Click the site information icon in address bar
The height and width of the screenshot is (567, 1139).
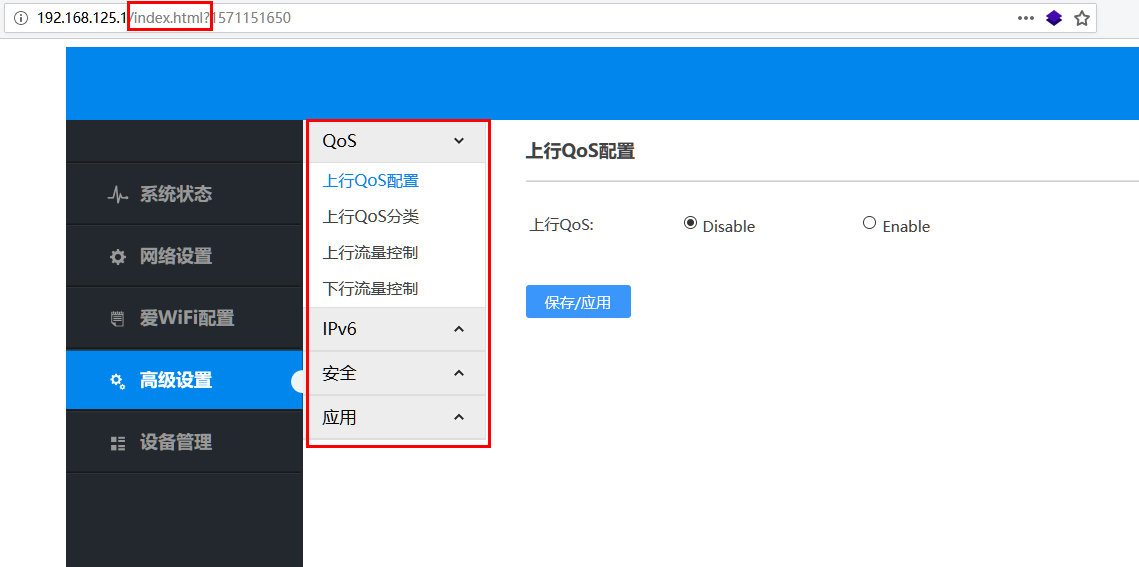click(x=20, y=18)
